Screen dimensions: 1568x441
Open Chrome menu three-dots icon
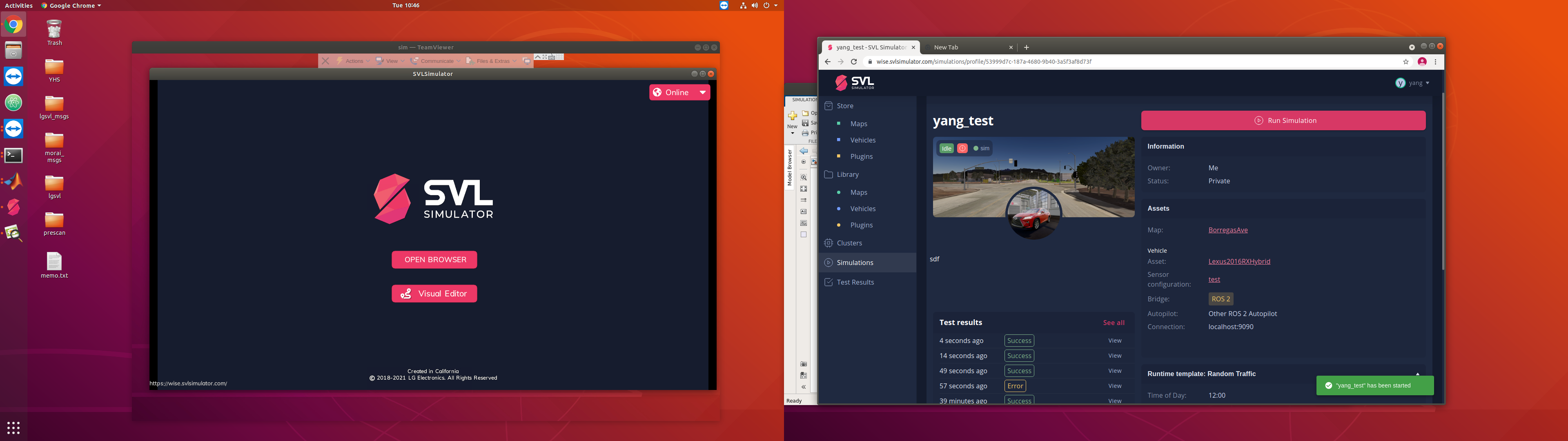click(x=1435, y=62)
